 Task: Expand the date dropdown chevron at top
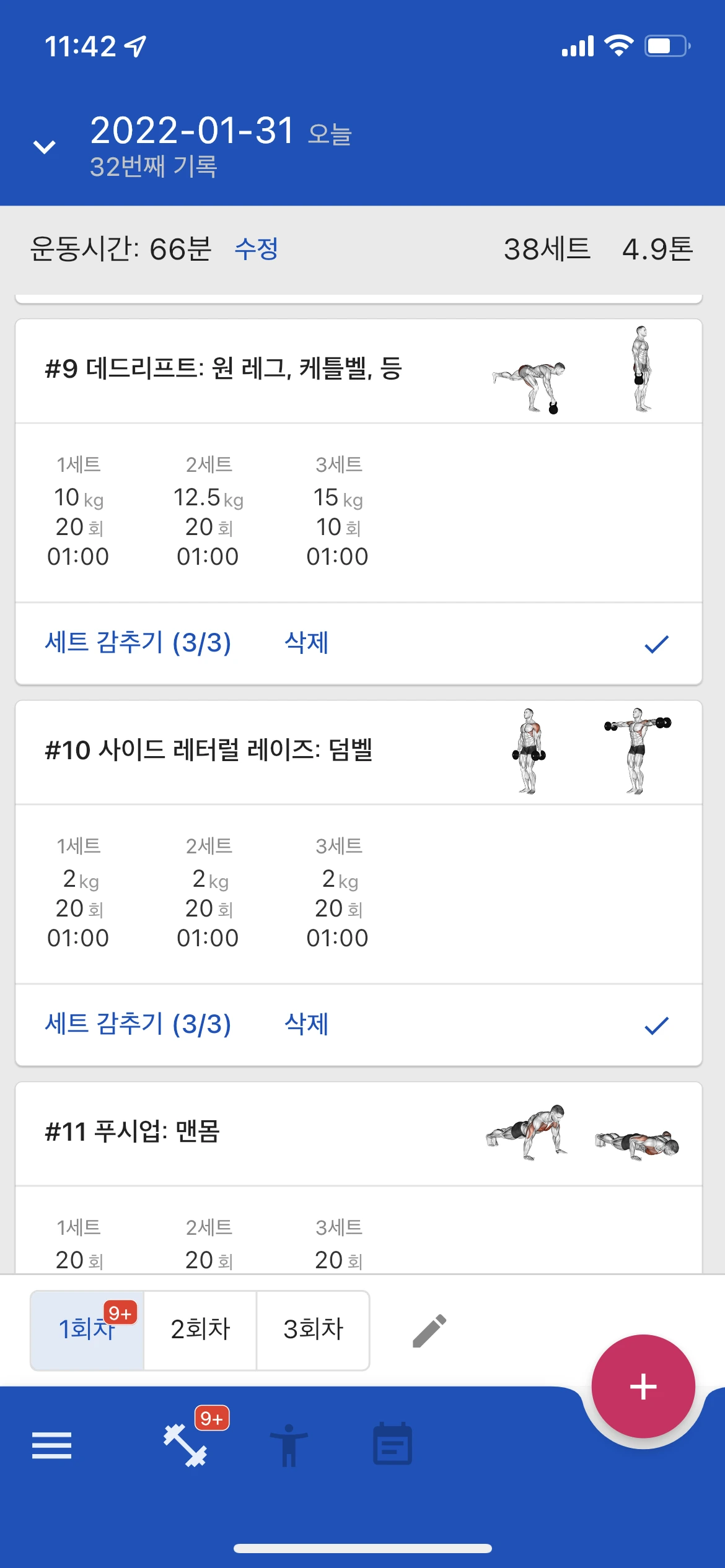pos(45,147)
